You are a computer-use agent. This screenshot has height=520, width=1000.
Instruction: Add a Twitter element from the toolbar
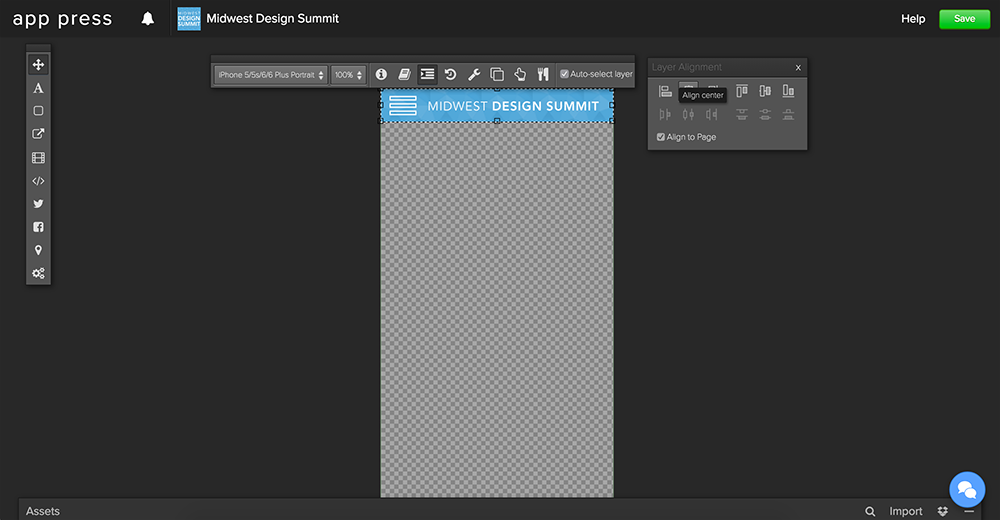pos(38,204)
